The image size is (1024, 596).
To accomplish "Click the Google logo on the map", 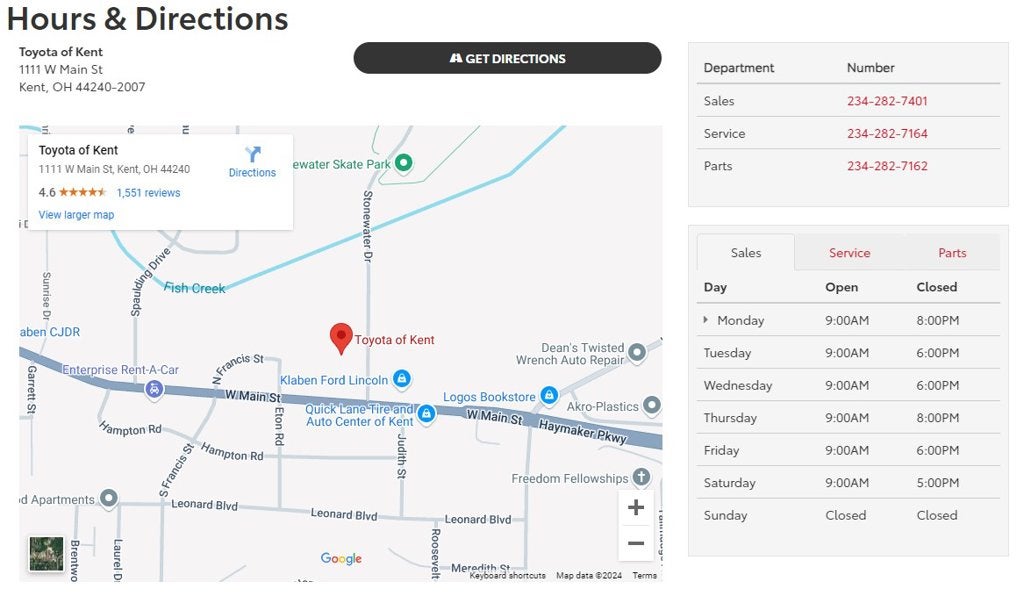I will [x=341, y=559].
